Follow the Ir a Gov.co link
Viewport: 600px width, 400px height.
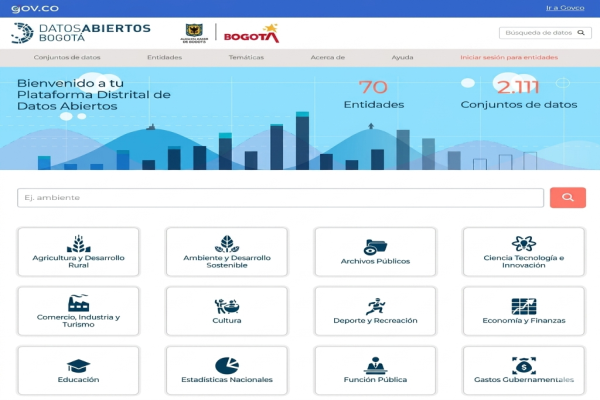click(565, 8)
